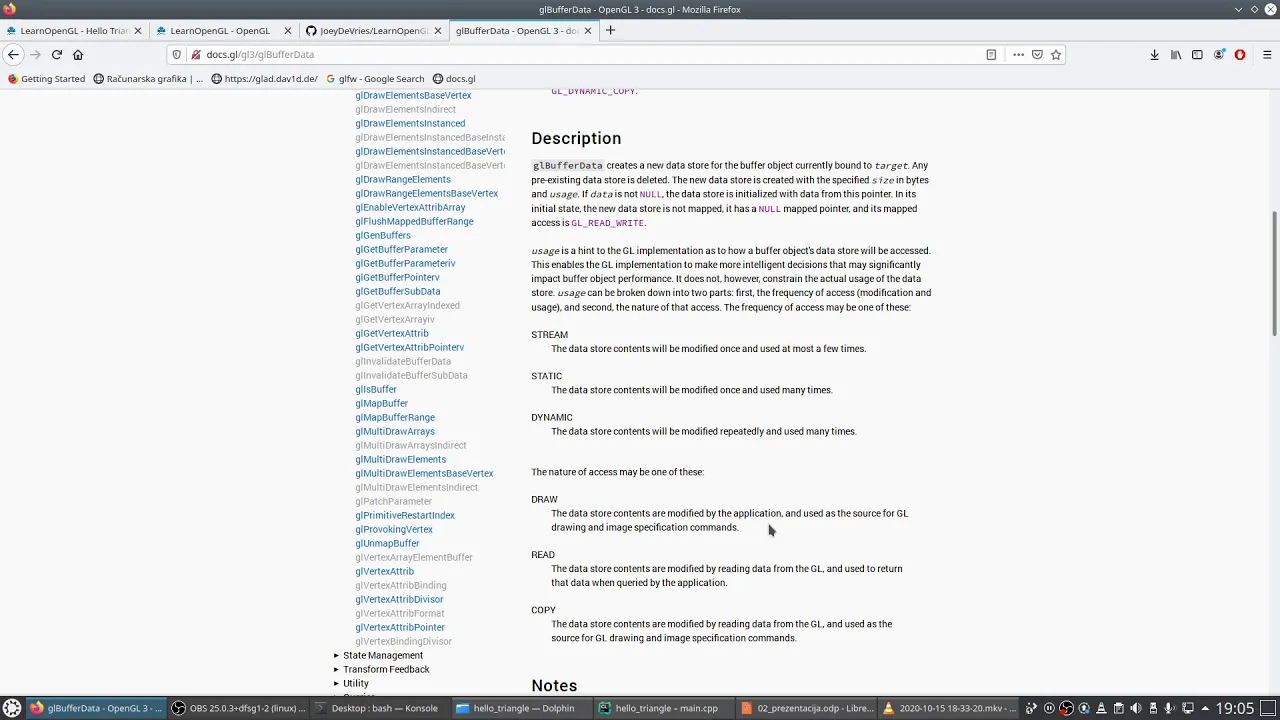Open glDrawElementsBaseVertex link
Screen dimensions: 1280x720
tap(413, 96)
